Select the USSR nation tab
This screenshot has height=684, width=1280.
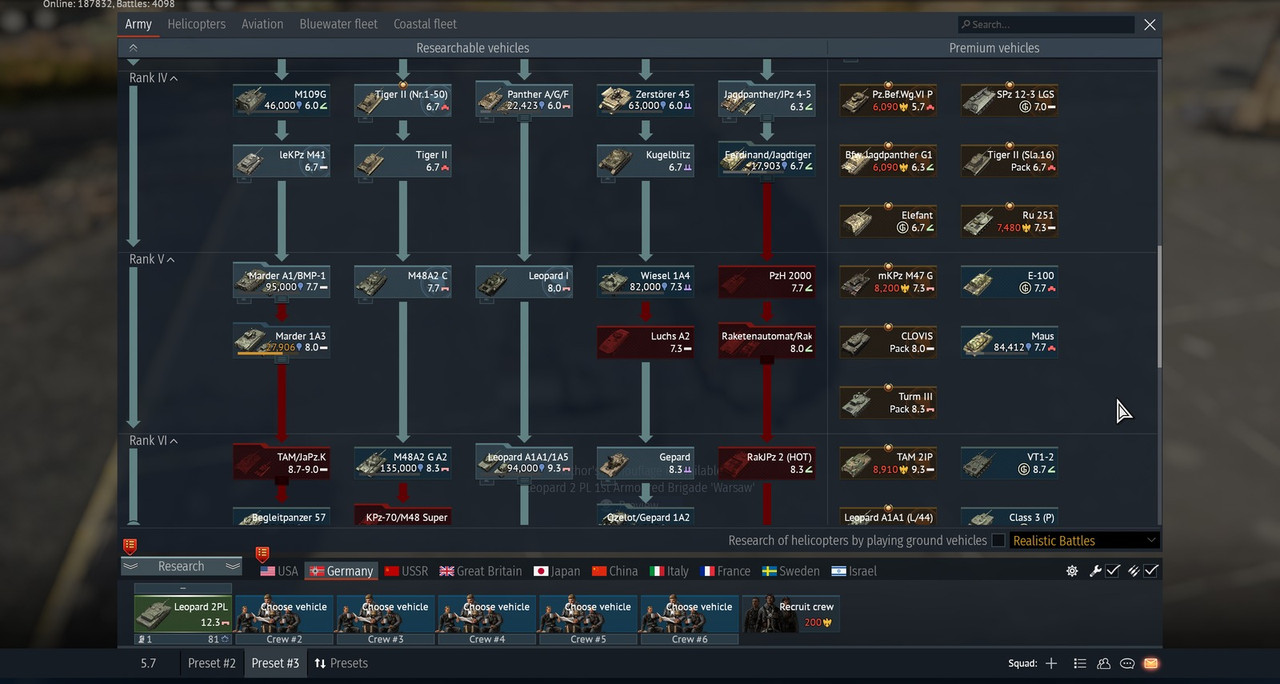[406, 571]
